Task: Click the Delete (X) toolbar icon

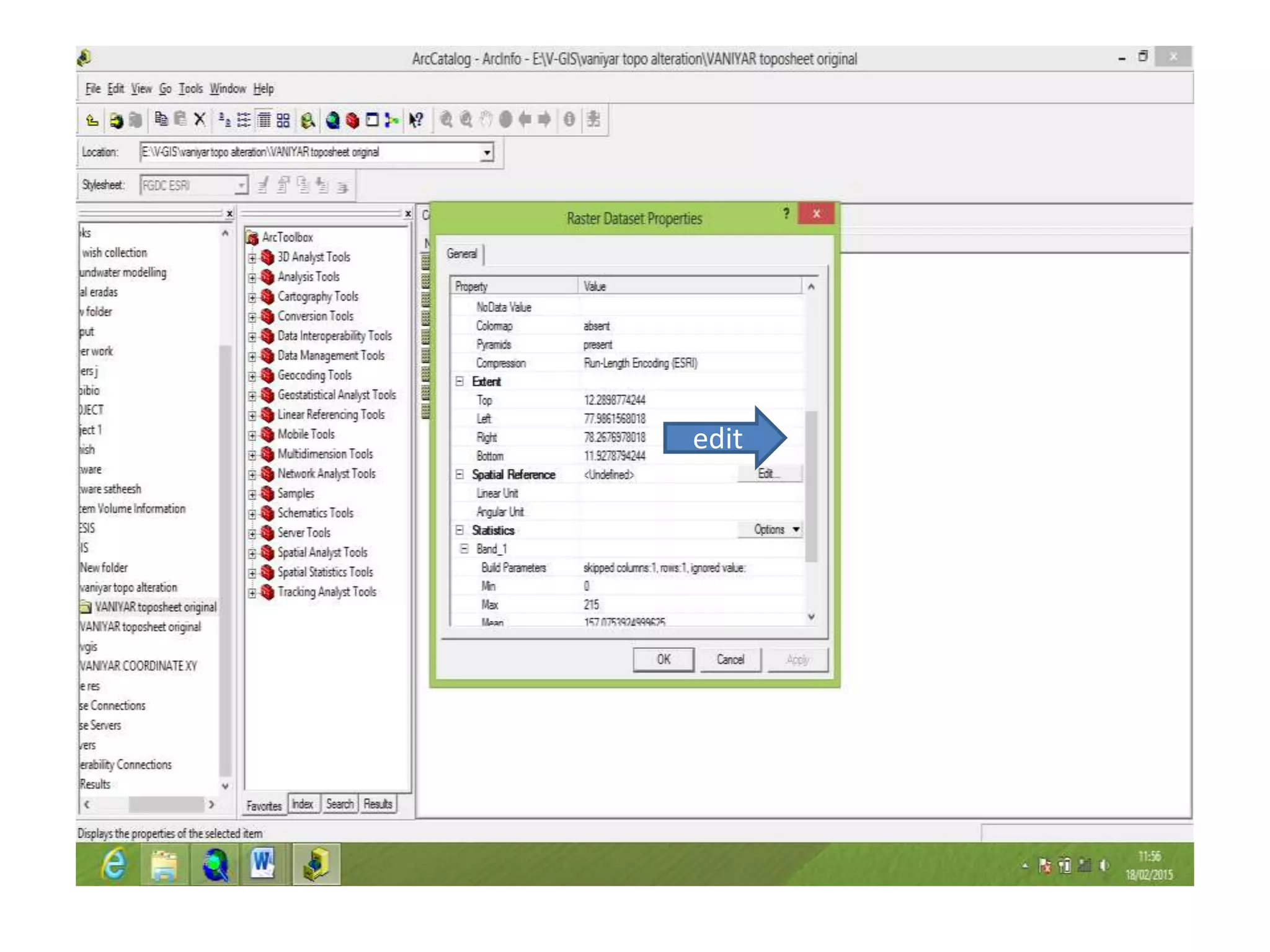Action: coord(200,119)
